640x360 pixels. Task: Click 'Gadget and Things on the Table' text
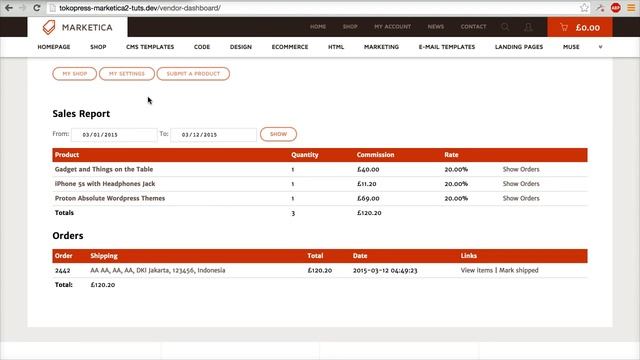click(x=104, y=169)
